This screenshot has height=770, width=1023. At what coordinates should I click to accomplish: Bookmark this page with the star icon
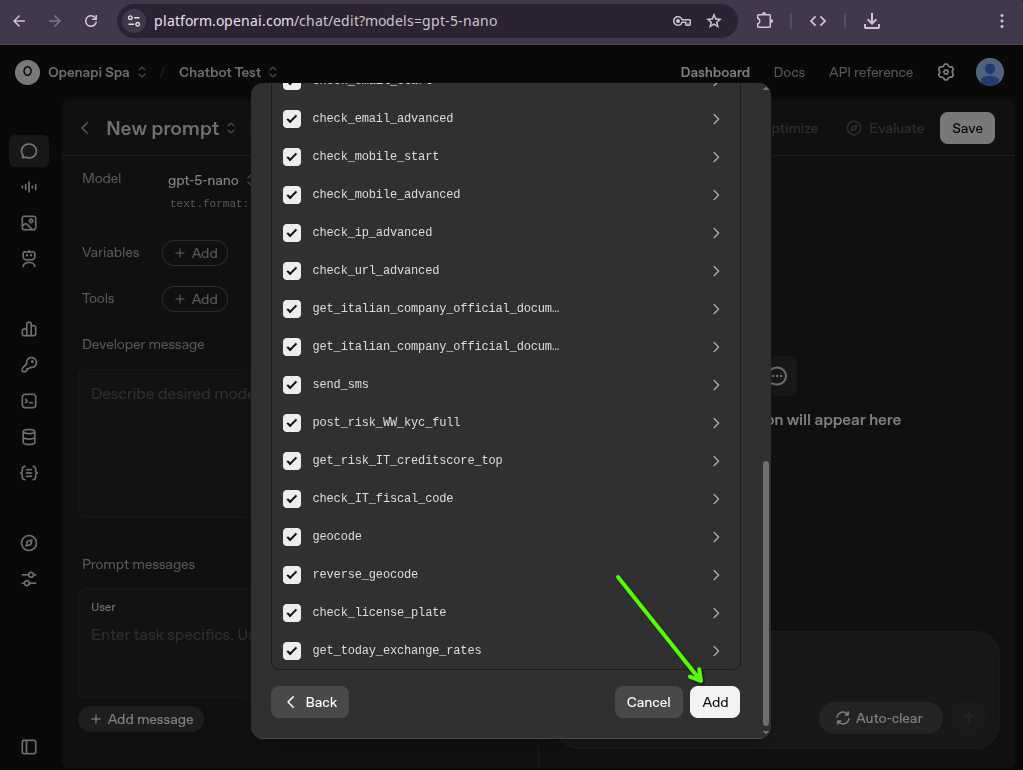click(x=714, y=21)
